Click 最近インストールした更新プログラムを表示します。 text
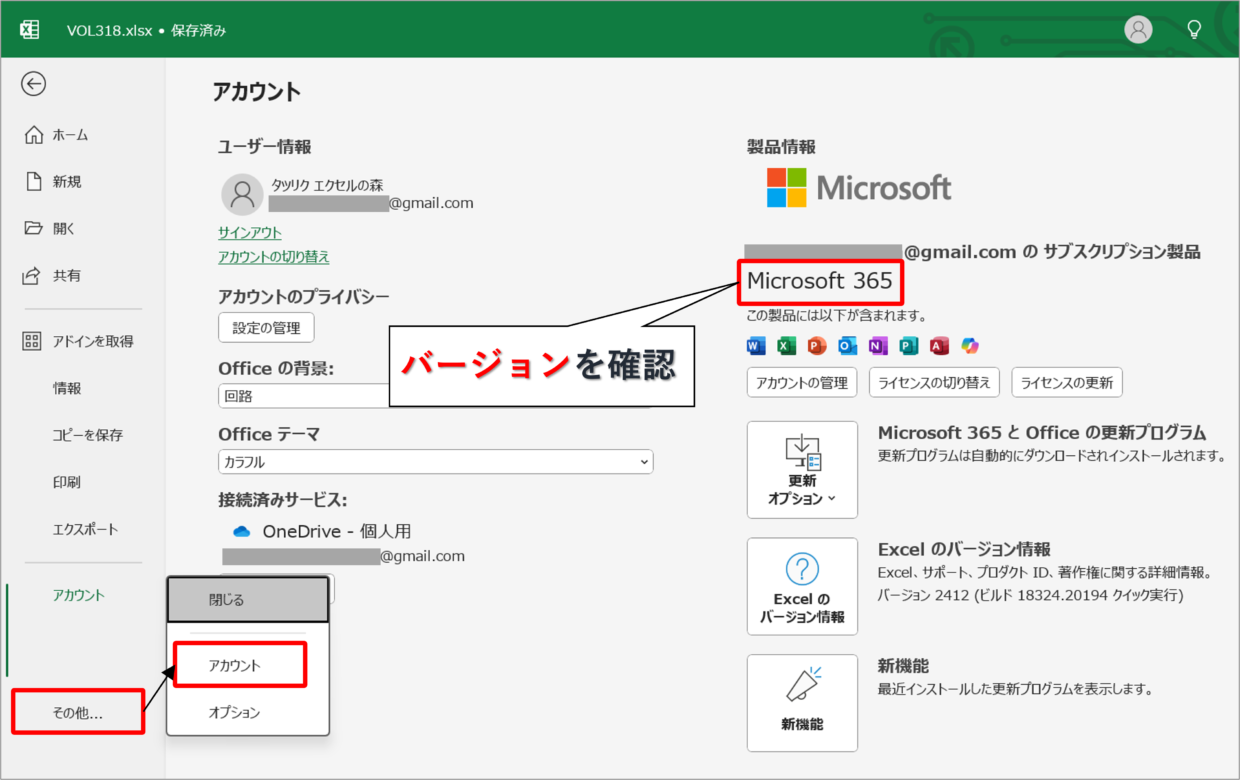This screenshot has width=1240, height=780. (1016, 689)
